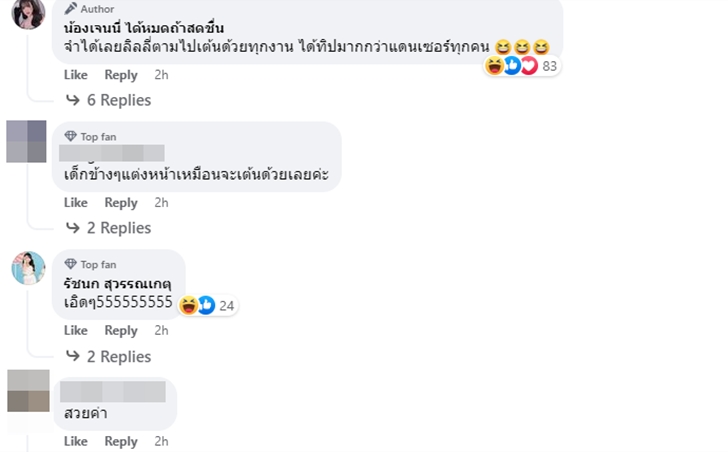Reply to the เด็กข้างๆ comment
Image resolution: width=728 pixels, height=452 pixels.
click(x=121, y=202)
